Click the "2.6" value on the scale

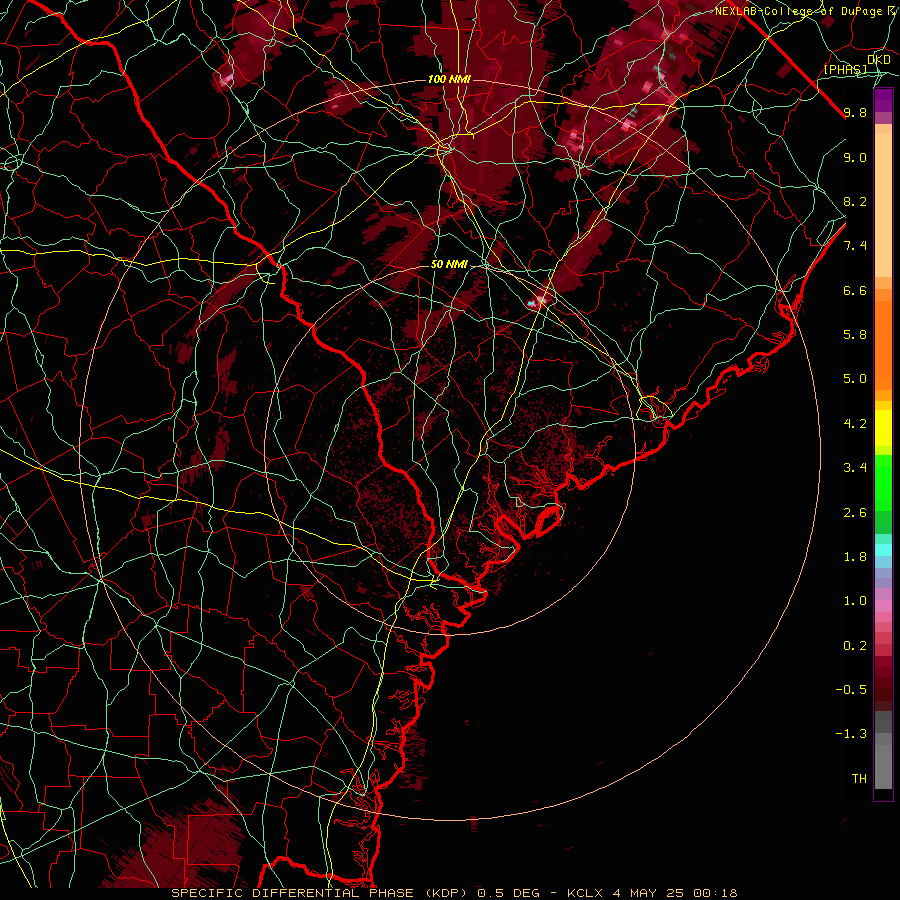click(855, 513)
